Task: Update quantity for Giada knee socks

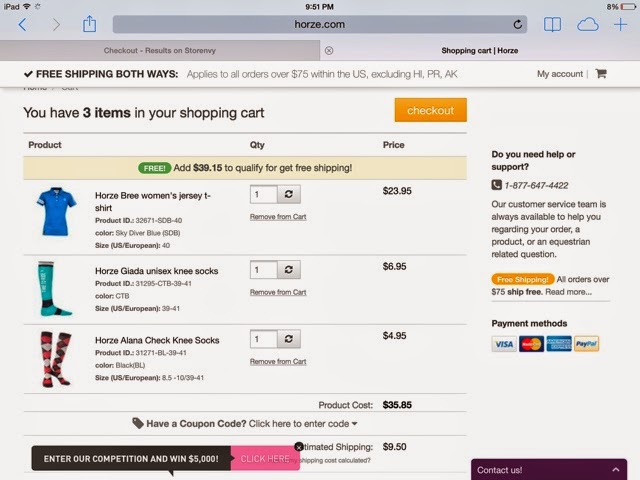Action: click(x=289, y=270)
